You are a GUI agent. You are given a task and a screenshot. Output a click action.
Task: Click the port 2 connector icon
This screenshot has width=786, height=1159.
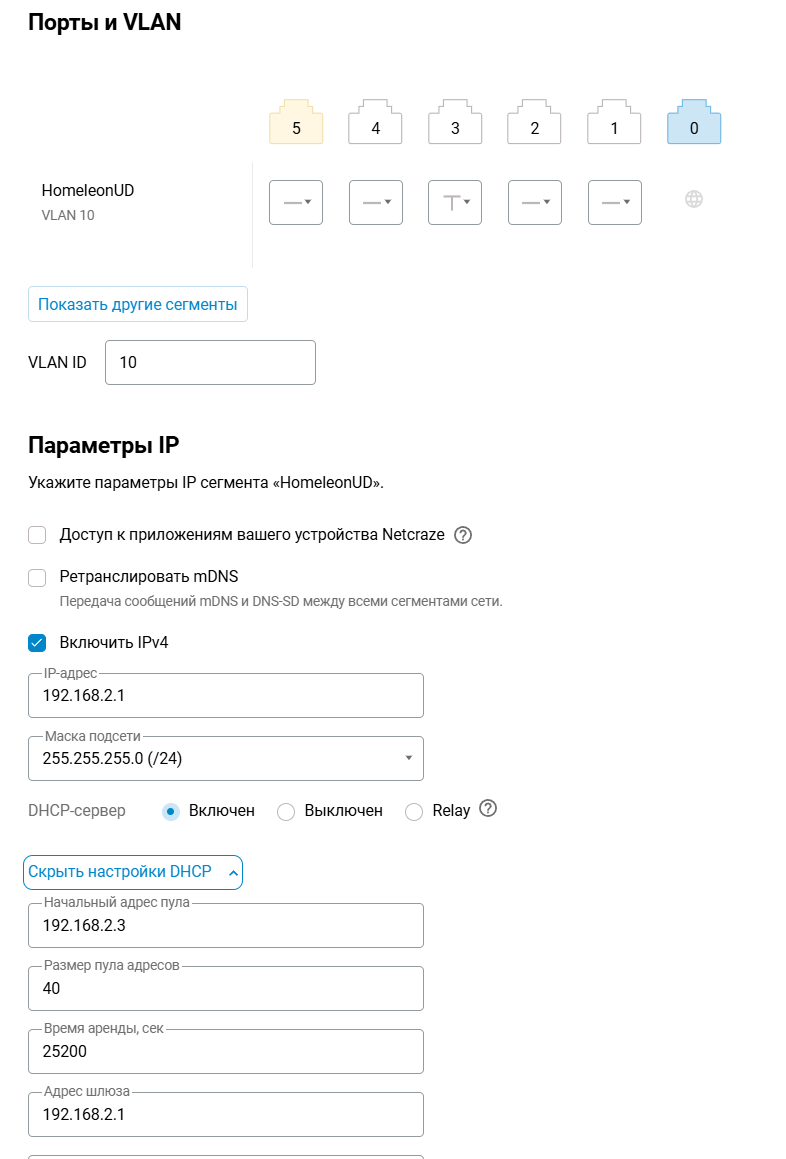pos(534,123)
